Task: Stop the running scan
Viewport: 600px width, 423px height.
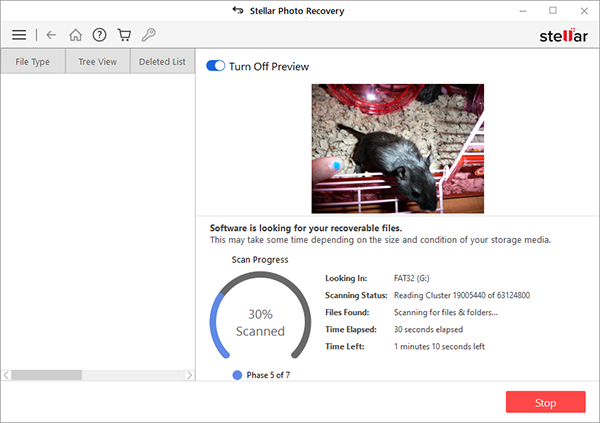Action: [545, 402]
